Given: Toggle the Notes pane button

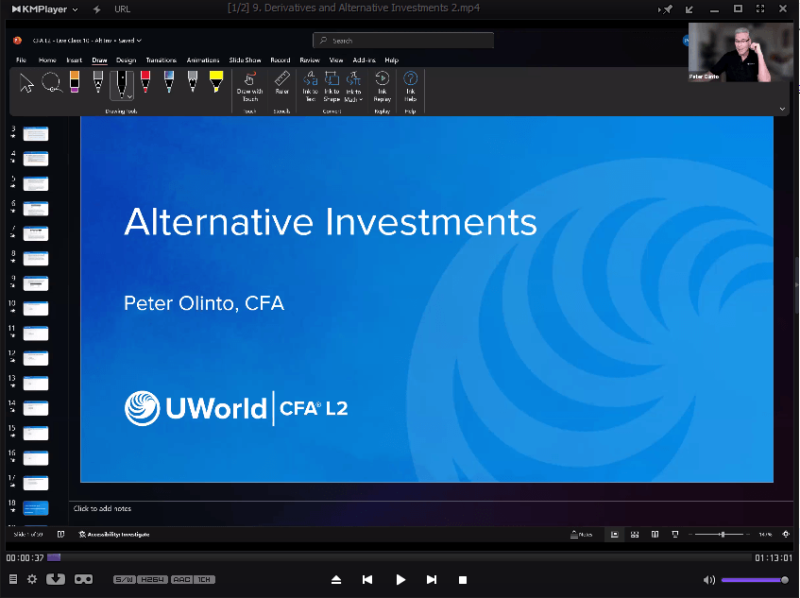Looking at the screenshot, I should (581, 534).
